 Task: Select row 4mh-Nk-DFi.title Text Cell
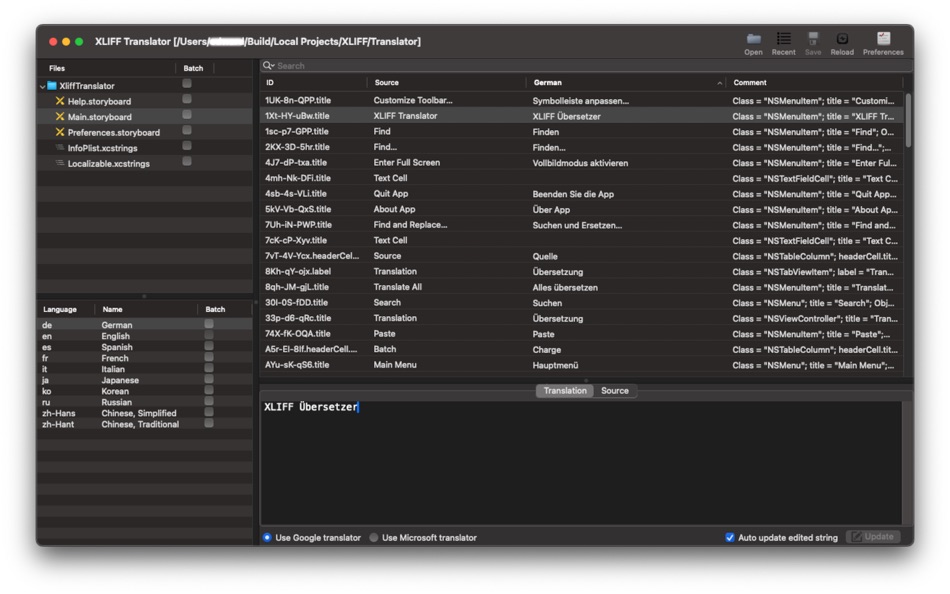582,178
